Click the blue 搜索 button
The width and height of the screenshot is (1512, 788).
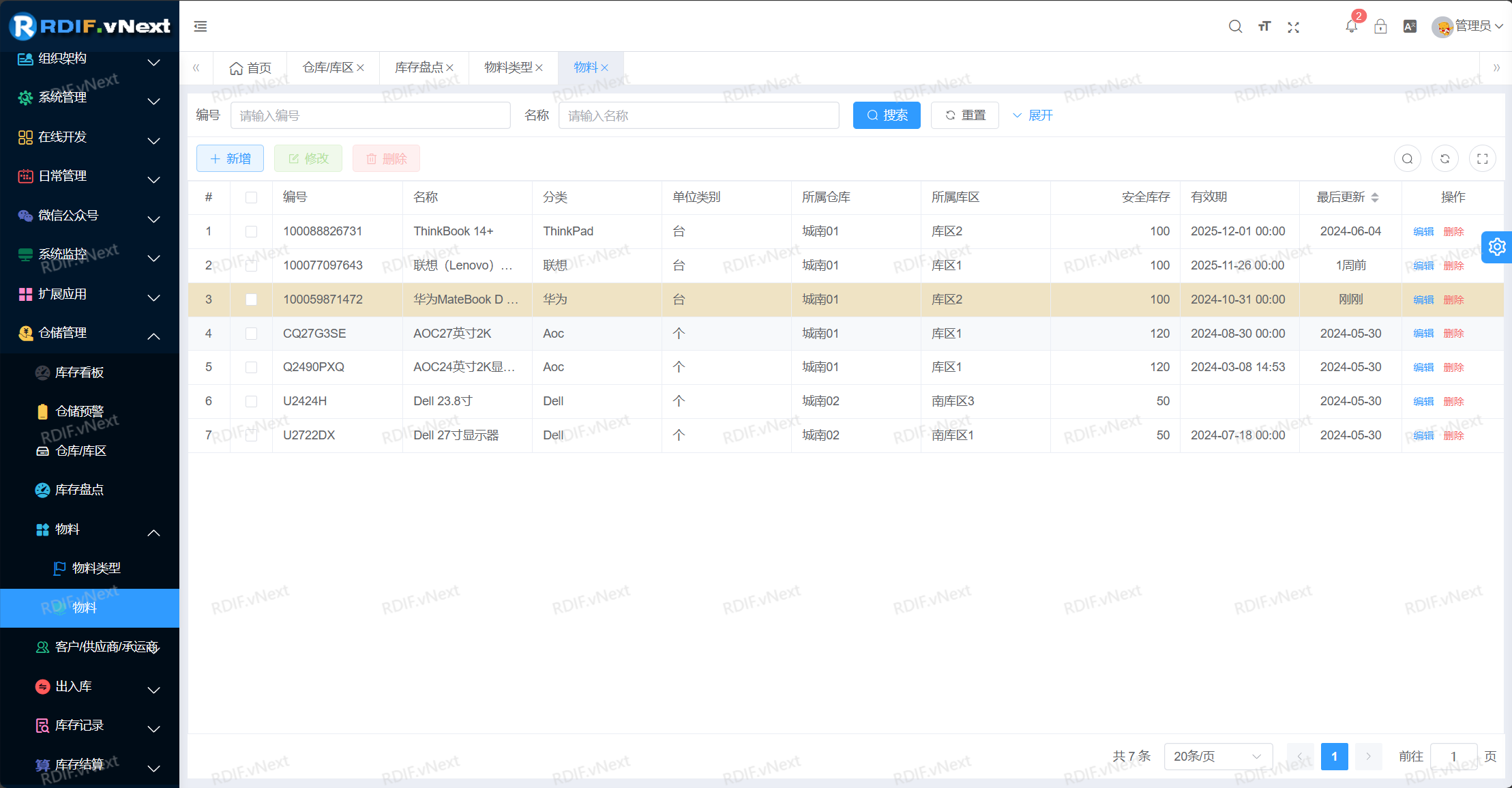tap(886, 115)
